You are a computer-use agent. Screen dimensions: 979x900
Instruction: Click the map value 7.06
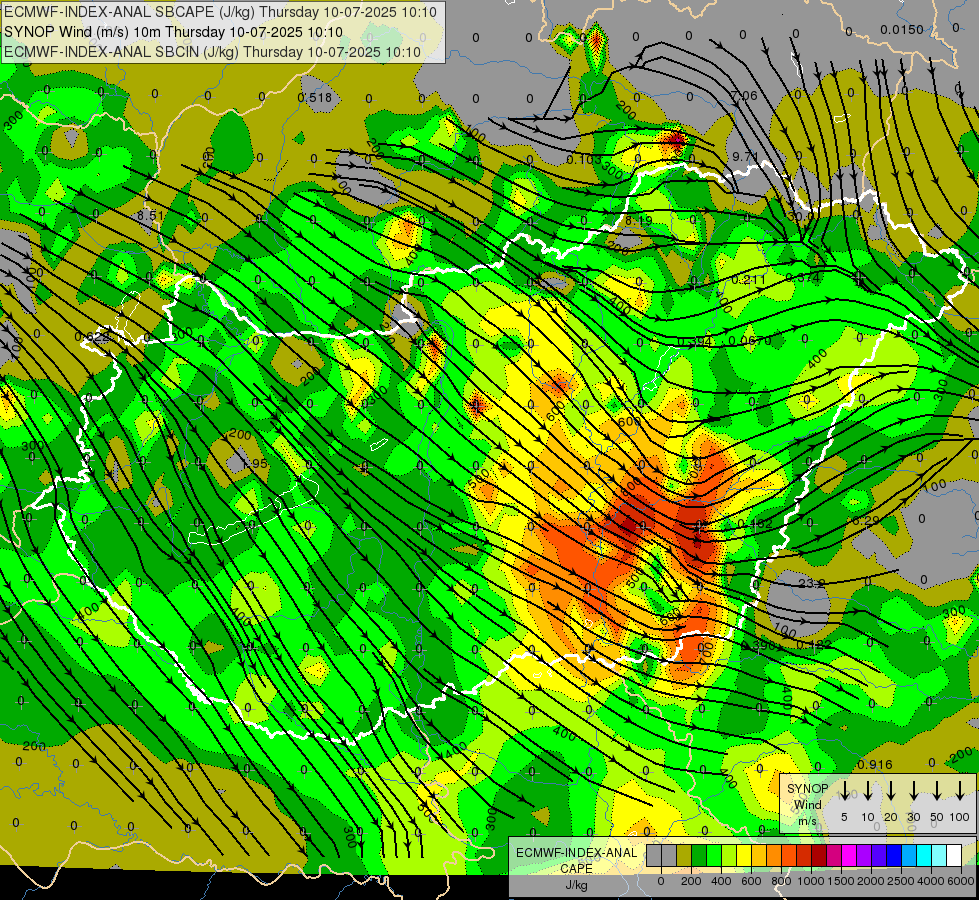pyautogui.click(x=744, y=96)
